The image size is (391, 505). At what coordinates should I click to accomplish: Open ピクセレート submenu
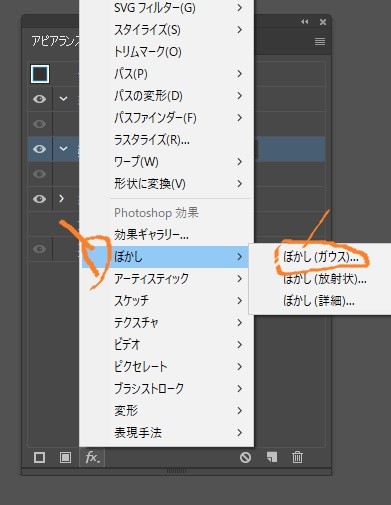pos(166,367)
